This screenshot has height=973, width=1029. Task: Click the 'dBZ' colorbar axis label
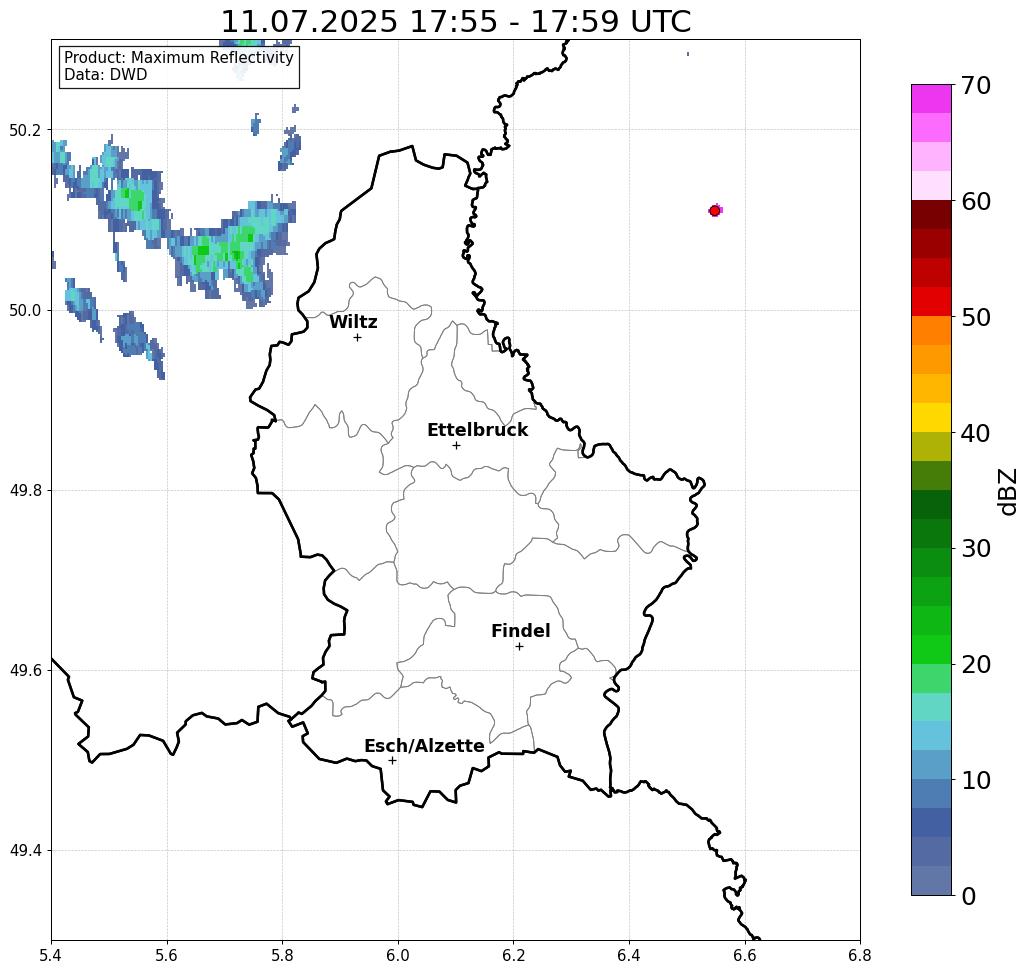tap(1007, 491)
